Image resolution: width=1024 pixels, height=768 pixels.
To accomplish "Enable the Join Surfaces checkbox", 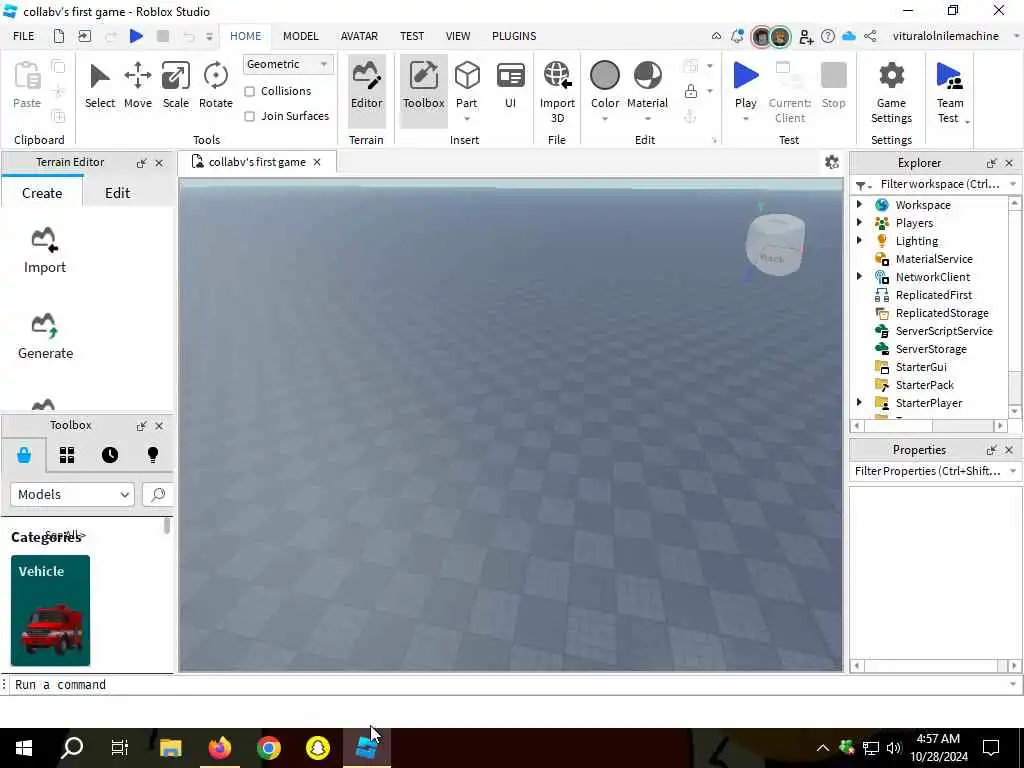I will click(249, 116).
